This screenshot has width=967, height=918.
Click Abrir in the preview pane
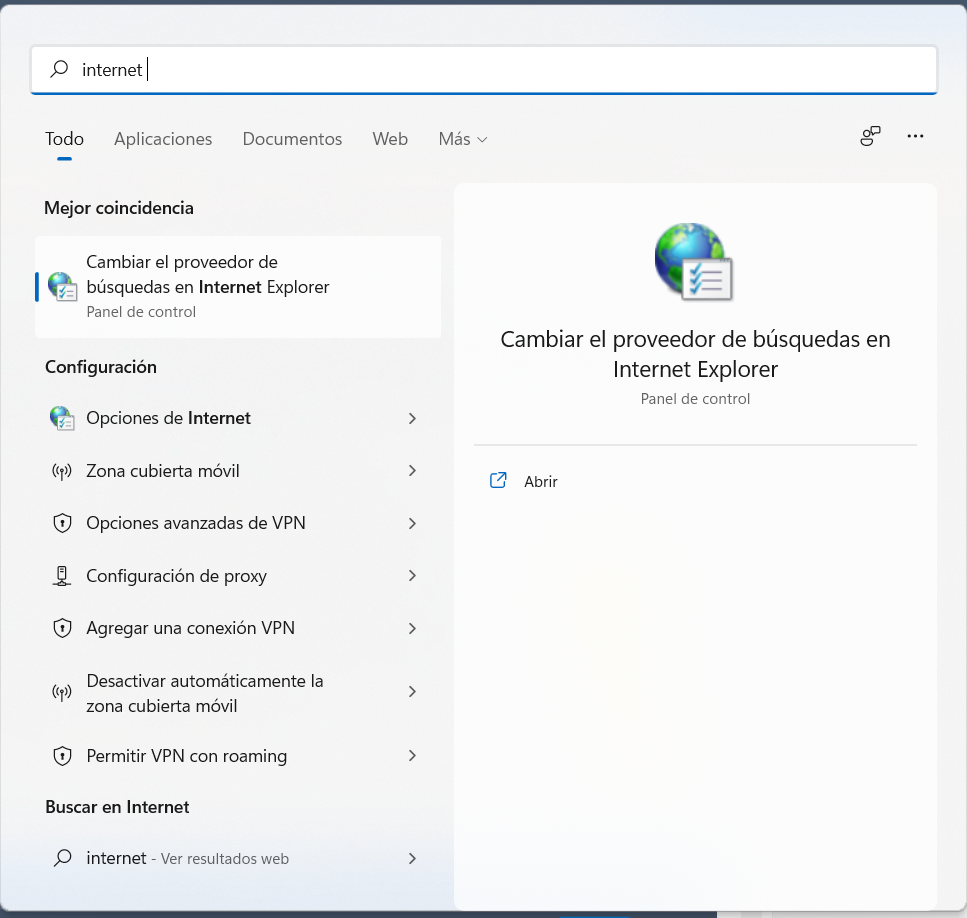540,482
